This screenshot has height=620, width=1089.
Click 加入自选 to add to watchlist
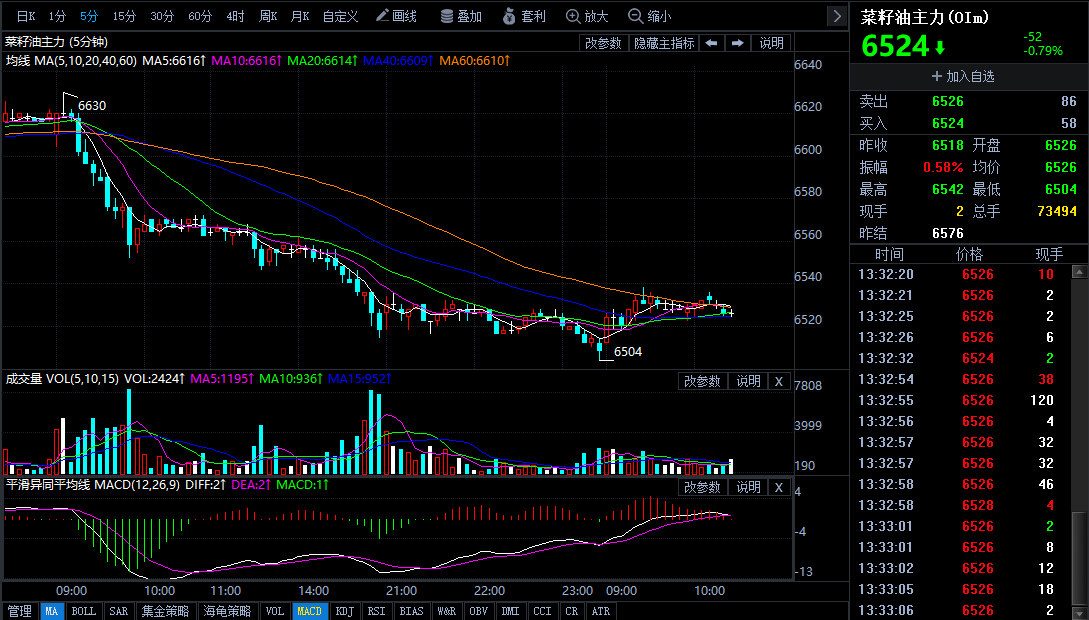[x=963, y=76]
